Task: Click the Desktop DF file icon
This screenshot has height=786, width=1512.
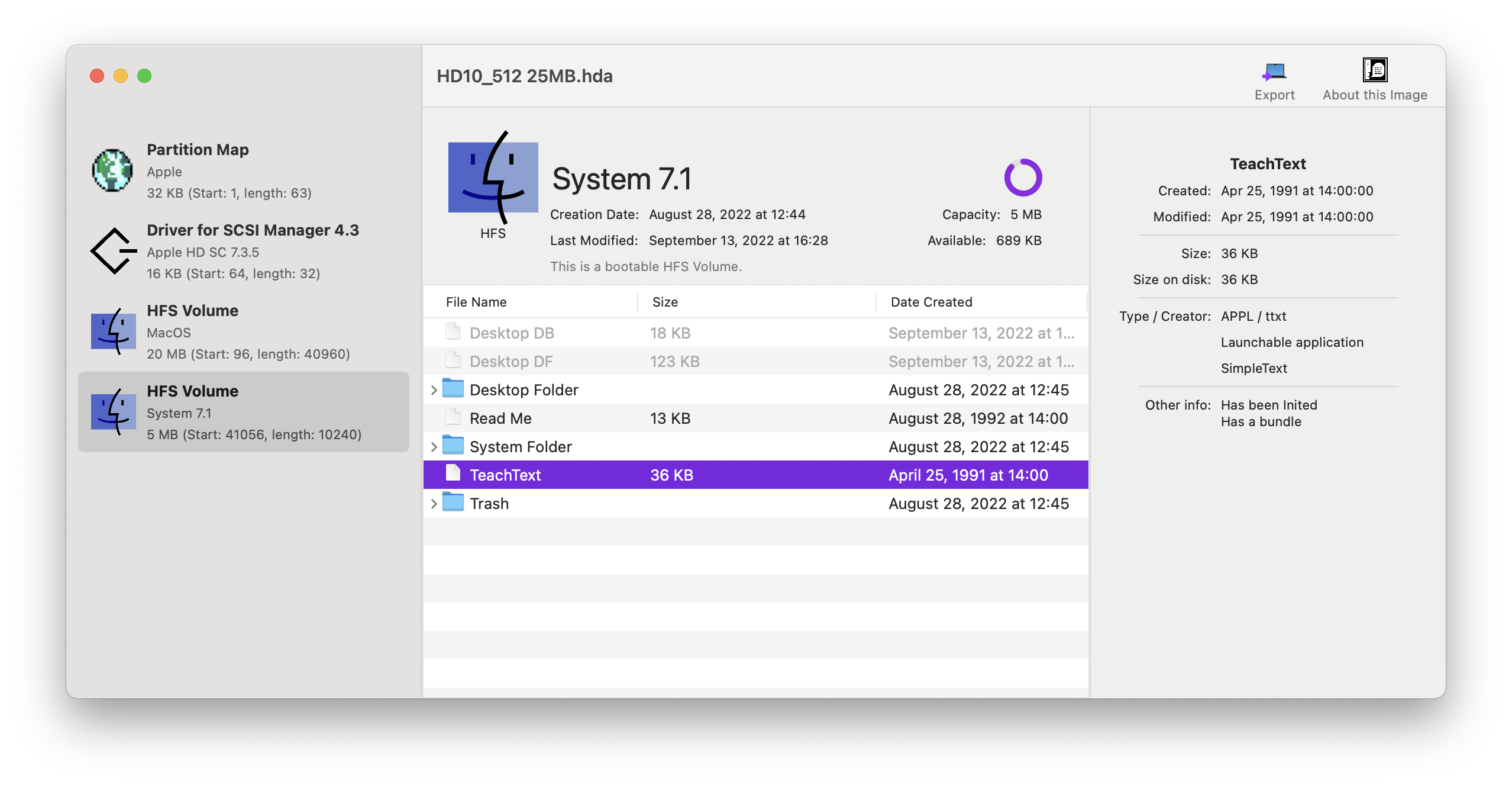Action: (453, 360)
